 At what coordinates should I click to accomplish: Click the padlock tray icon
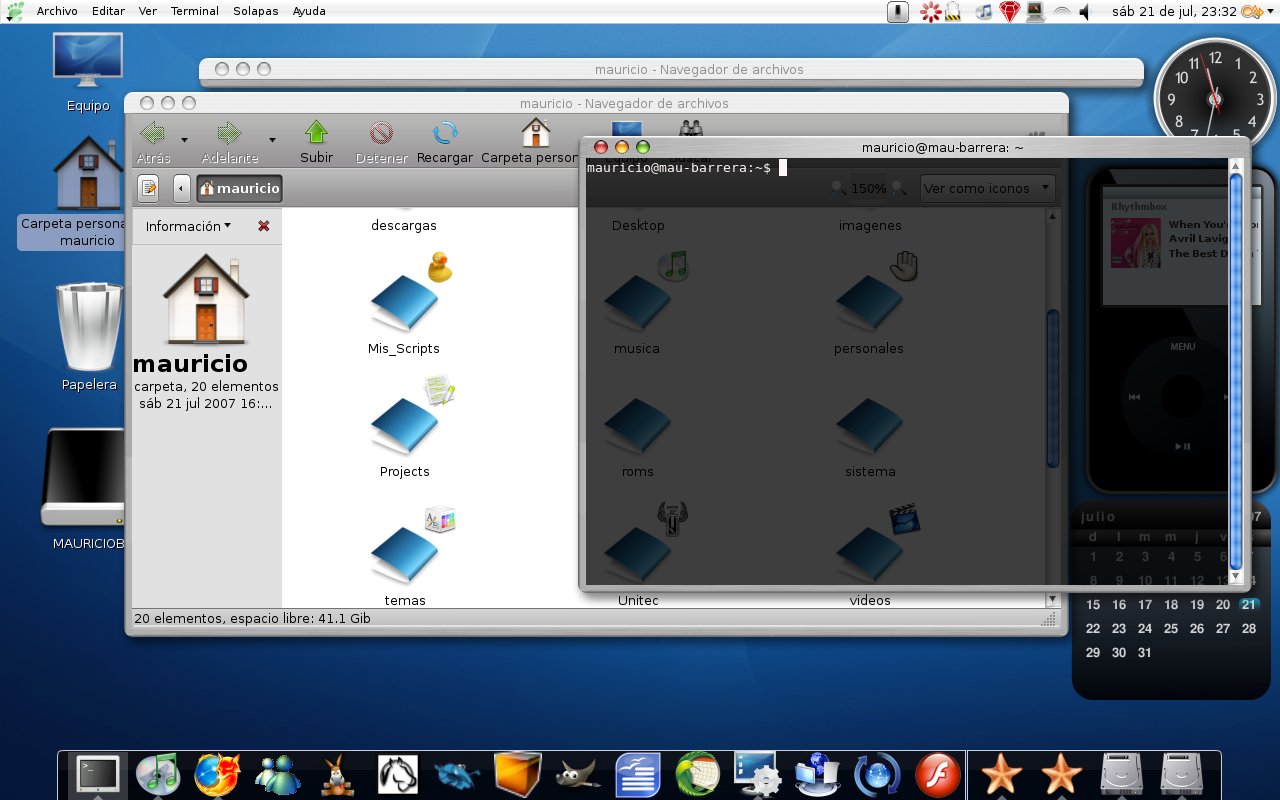click(954, 12)
